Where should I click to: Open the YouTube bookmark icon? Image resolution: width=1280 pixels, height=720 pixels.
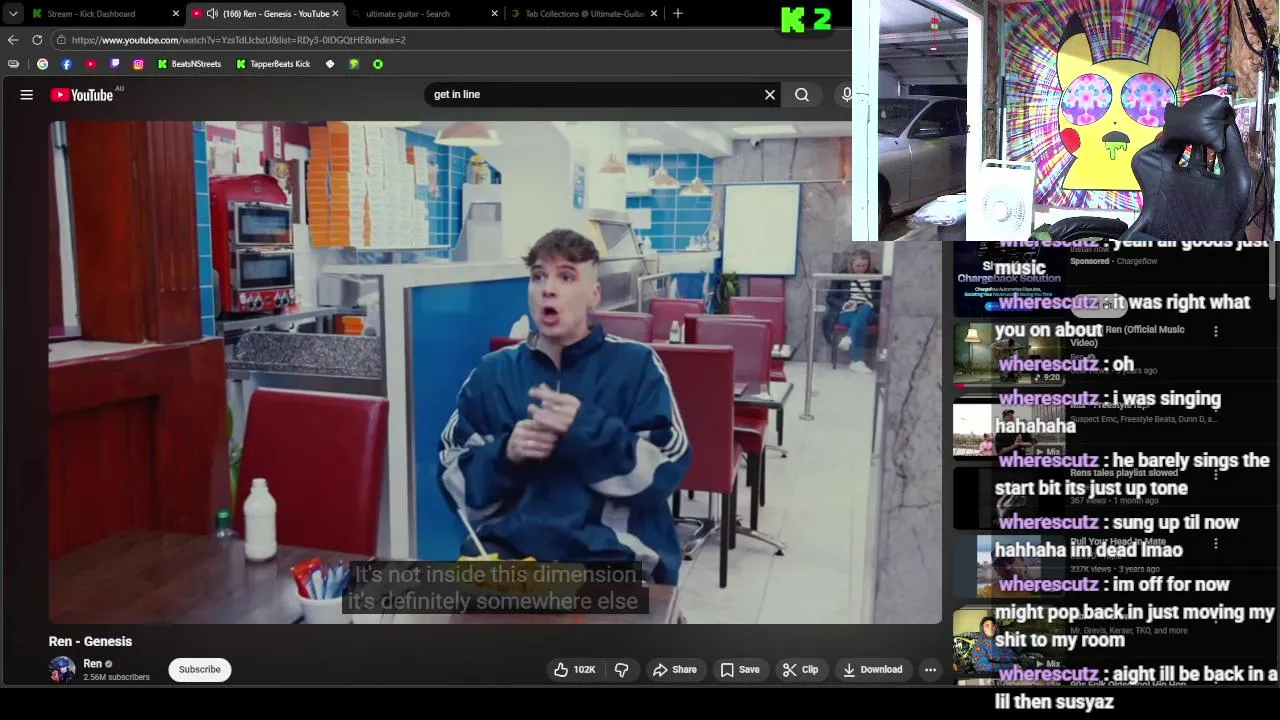point(90,64)
